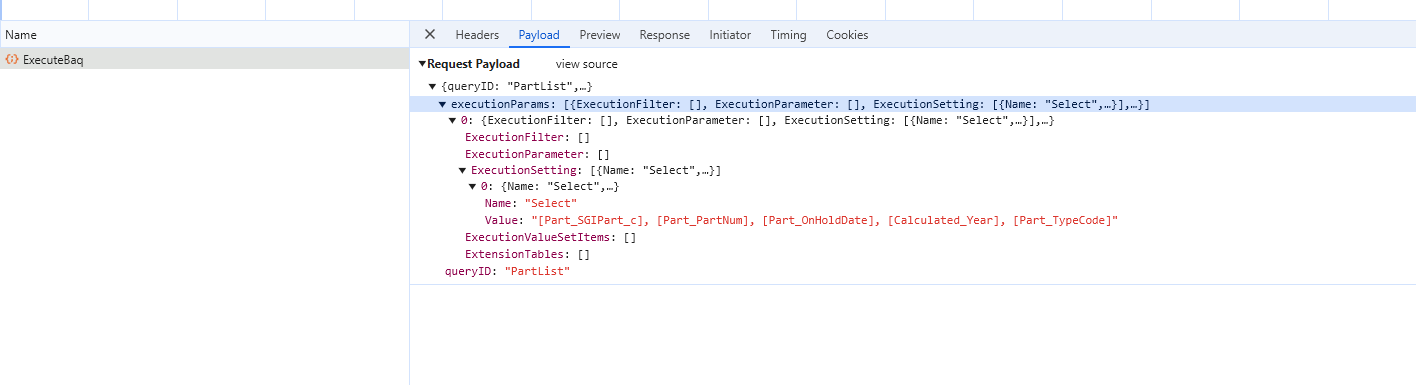Collapse the 0 Name Select object
The image size is (1416, 385).
473,186
